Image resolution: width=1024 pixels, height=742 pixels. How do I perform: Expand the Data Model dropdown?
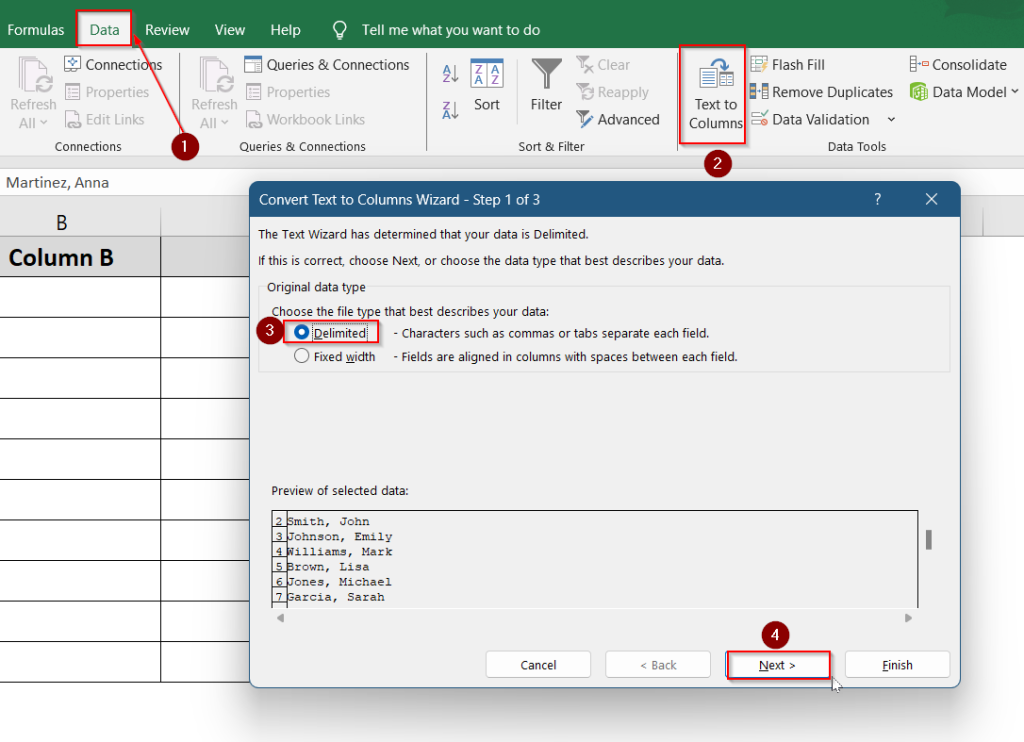[x=1014, y=92]
